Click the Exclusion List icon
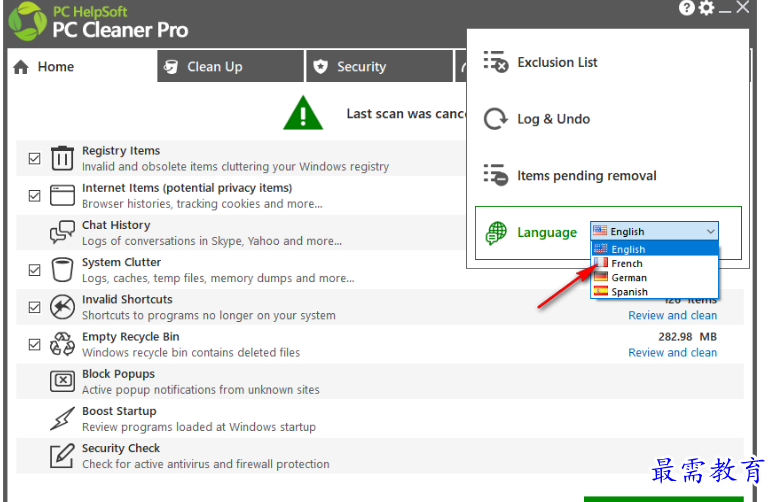 tap(495, 62)
